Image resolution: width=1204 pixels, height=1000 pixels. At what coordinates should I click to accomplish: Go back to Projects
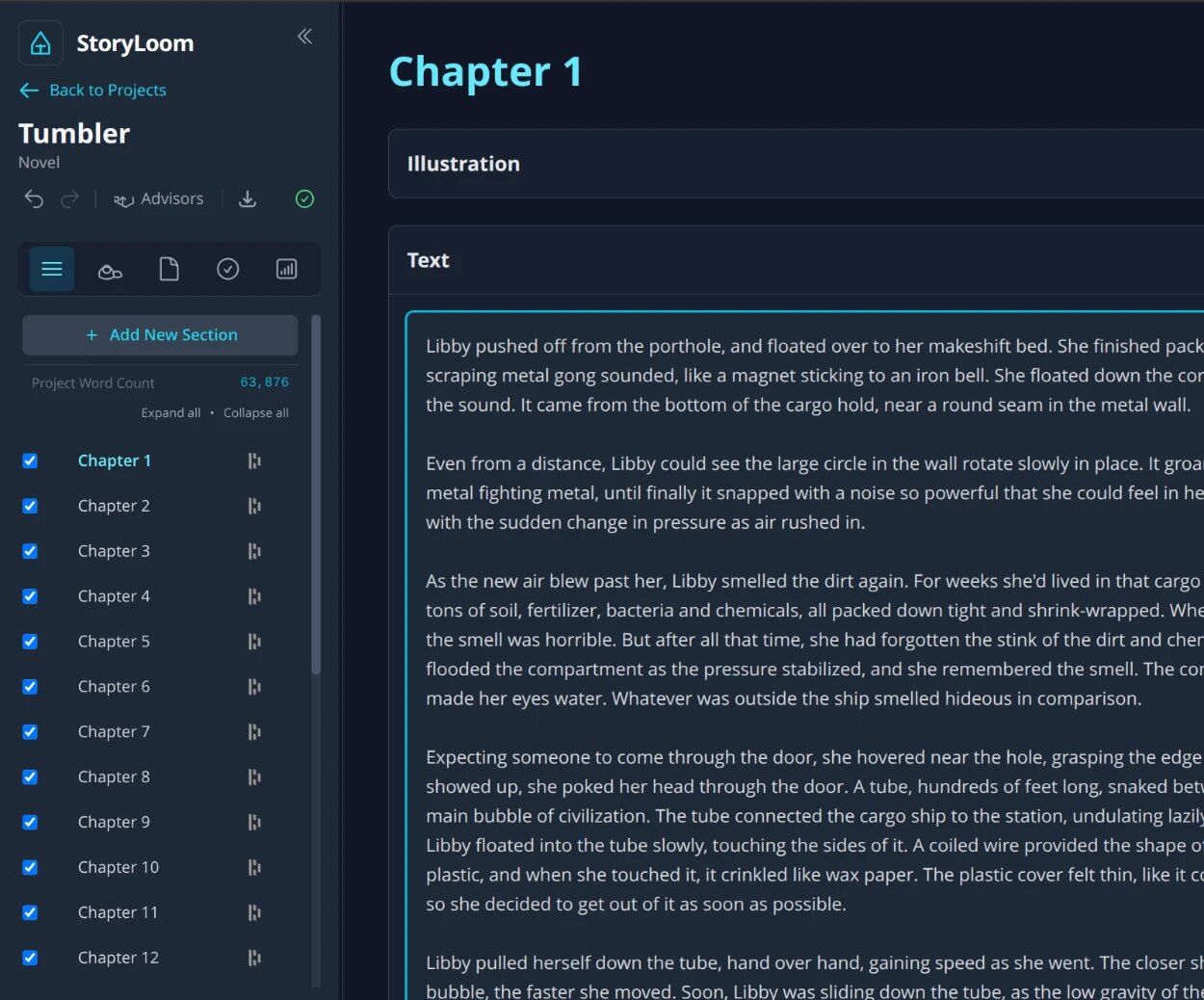click(x=92, y=90)
